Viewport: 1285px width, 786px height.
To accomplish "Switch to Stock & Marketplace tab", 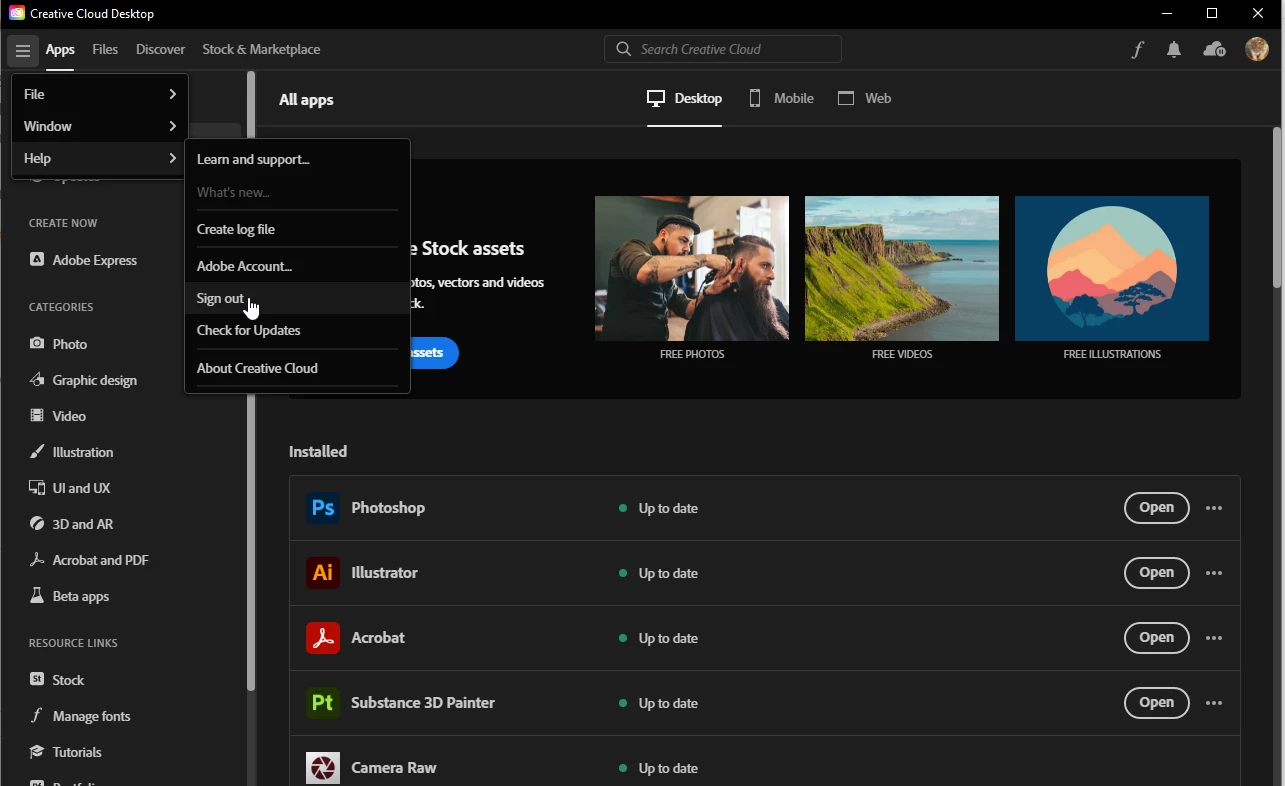I will [x=261, y=49].
